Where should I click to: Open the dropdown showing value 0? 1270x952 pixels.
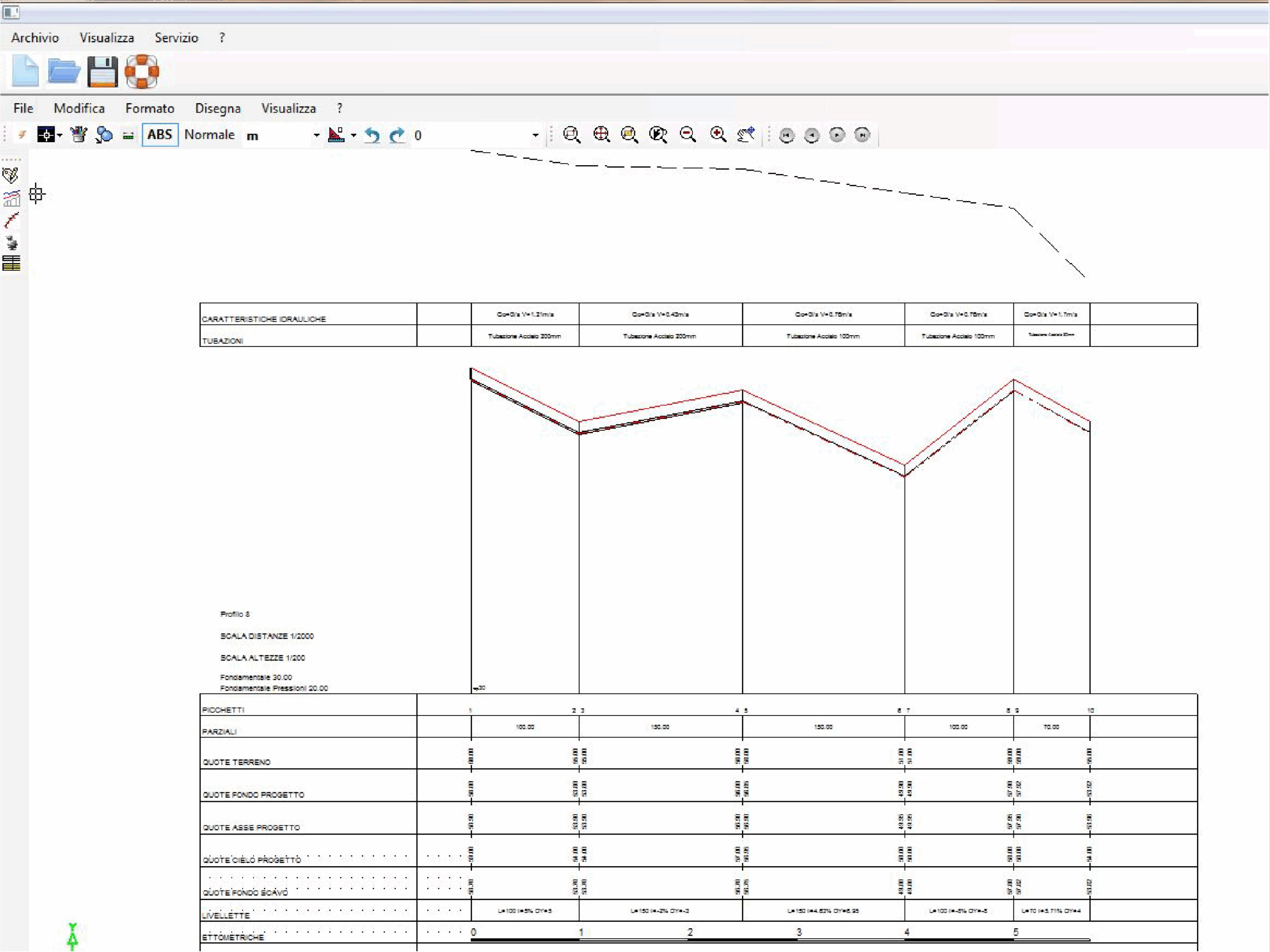535,135
